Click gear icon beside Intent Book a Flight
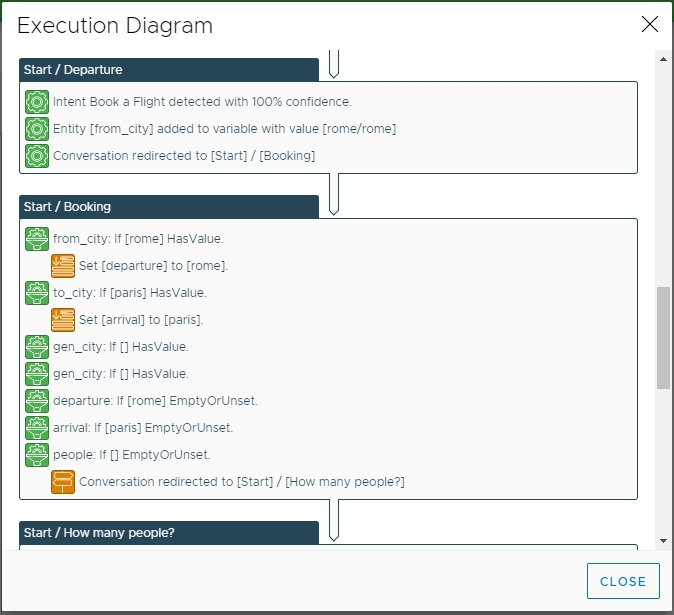Viewport: 674px width, 615px height. 37,102
